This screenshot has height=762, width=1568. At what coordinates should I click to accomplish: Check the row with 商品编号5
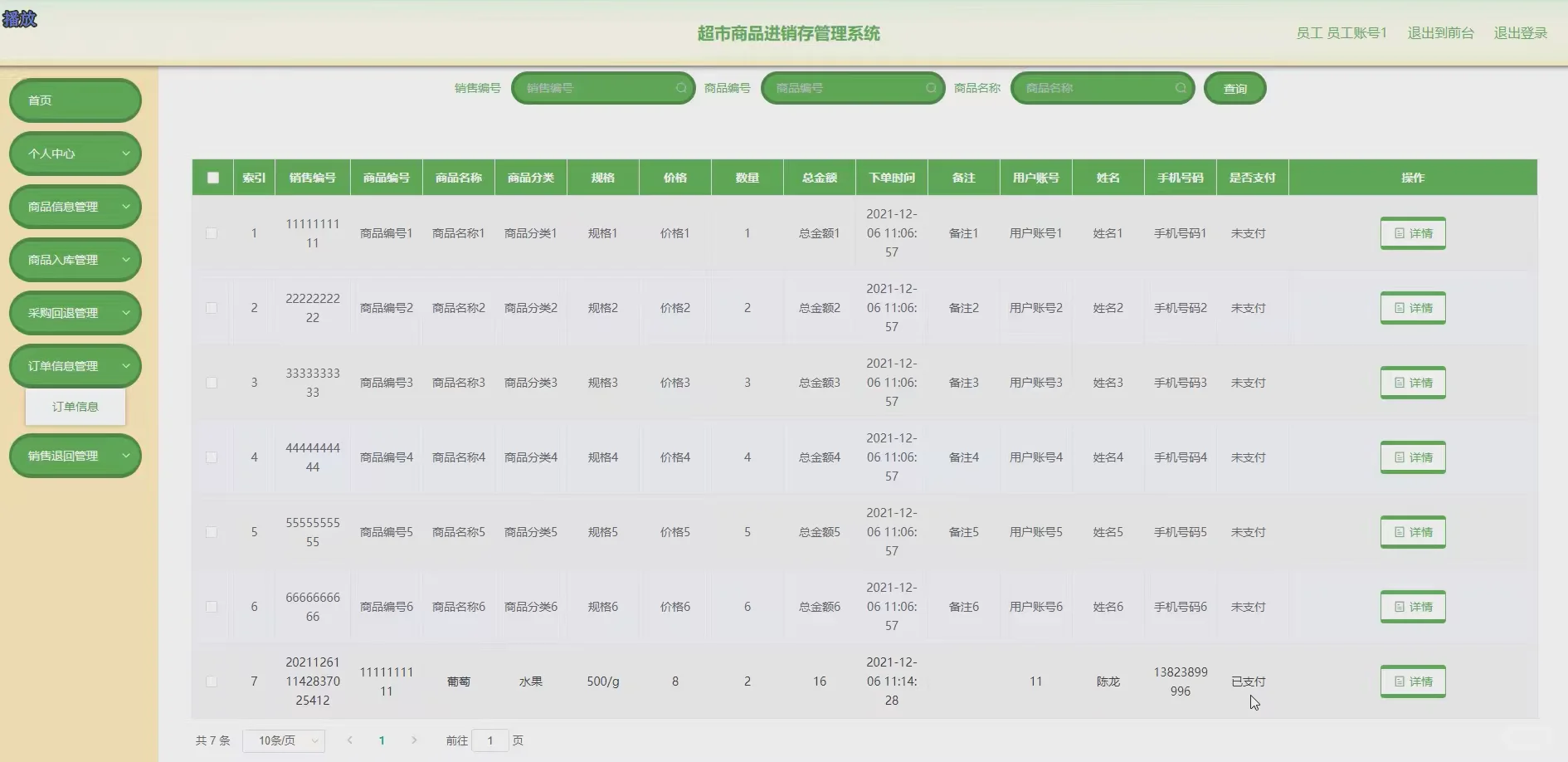[x=212, y=532]
